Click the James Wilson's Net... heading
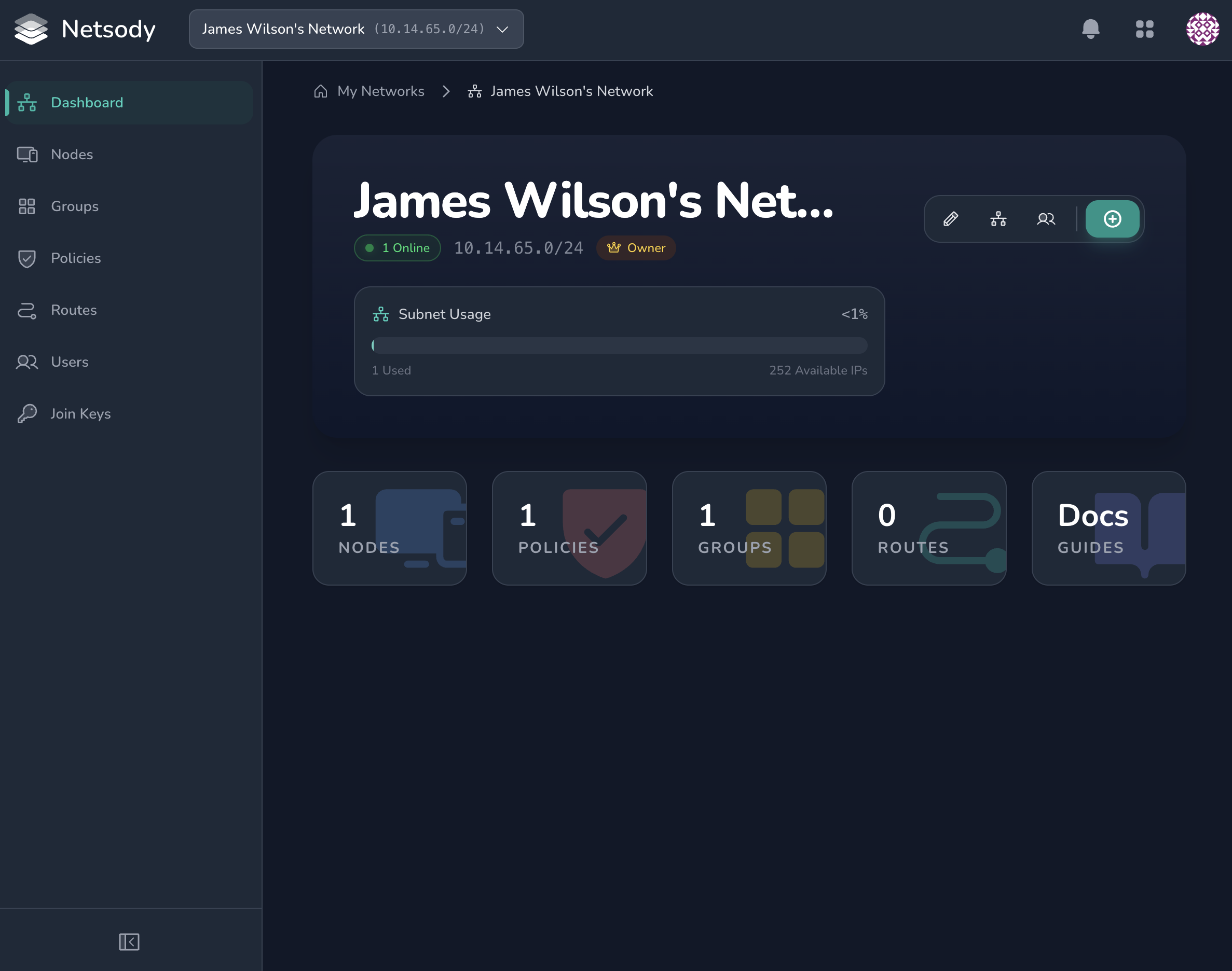Screen dimensions: 1232x971 (593, 201)
